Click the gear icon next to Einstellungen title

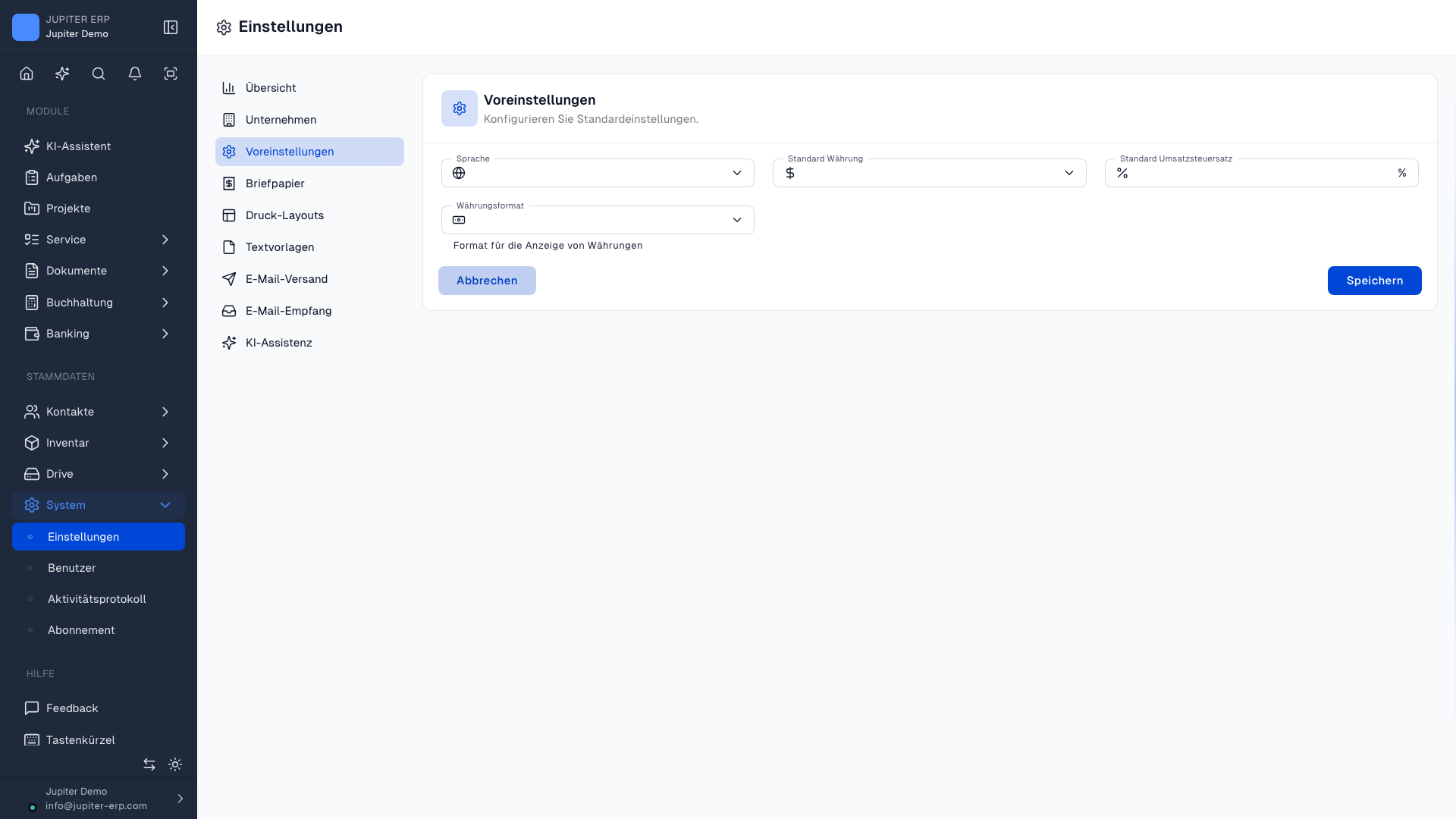(x=224, y=27)
